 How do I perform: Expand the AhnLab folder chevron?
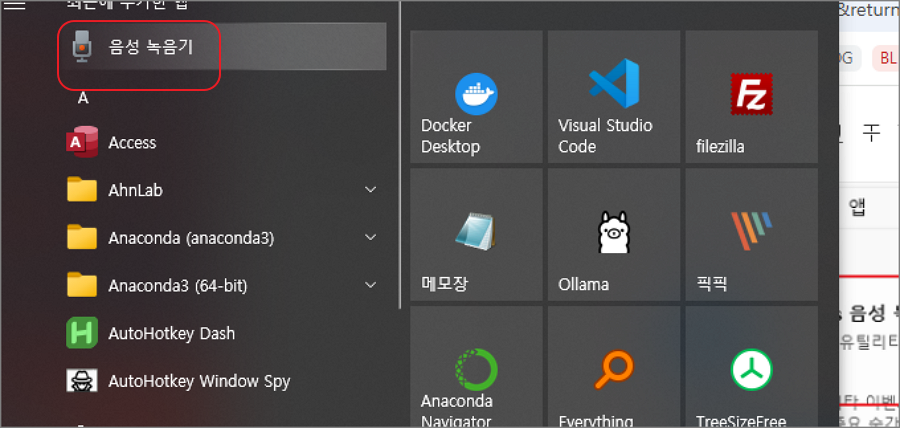pos(371,189)
